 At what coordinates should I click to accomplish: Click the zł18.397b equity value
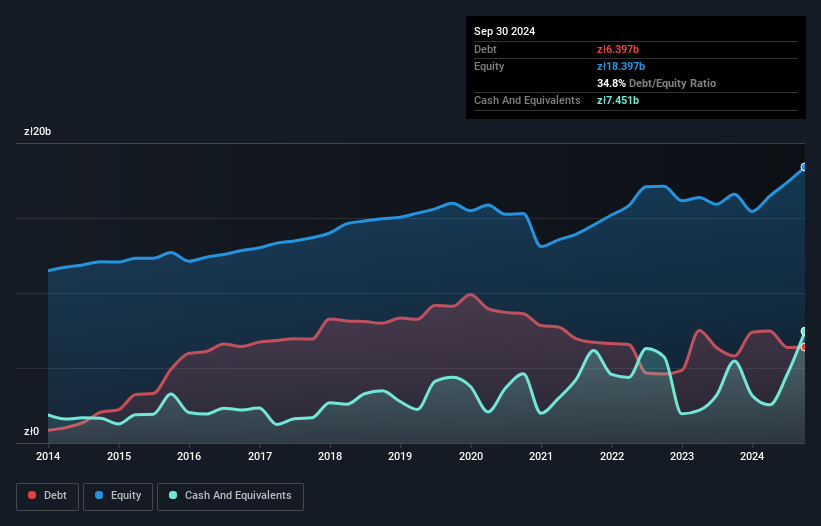coord(621,66)
